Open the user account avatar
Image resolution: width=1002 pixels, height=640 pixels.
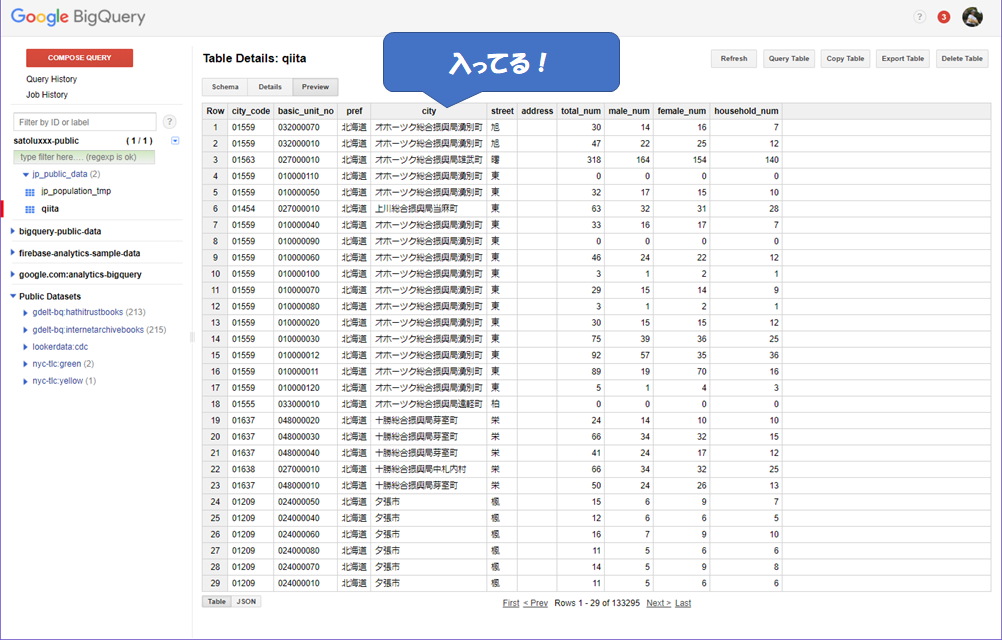972,17
